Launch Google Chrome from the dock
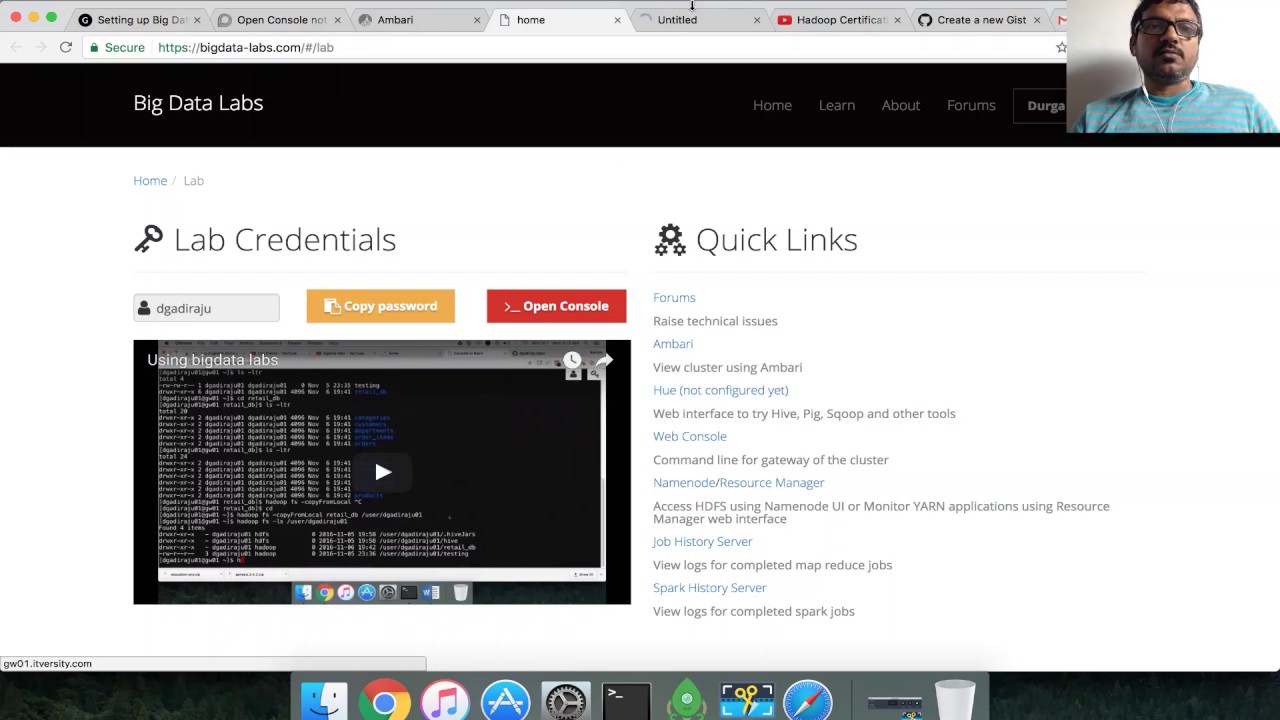This screenshot has height=720, width=1280. click(x=385, y=701)
